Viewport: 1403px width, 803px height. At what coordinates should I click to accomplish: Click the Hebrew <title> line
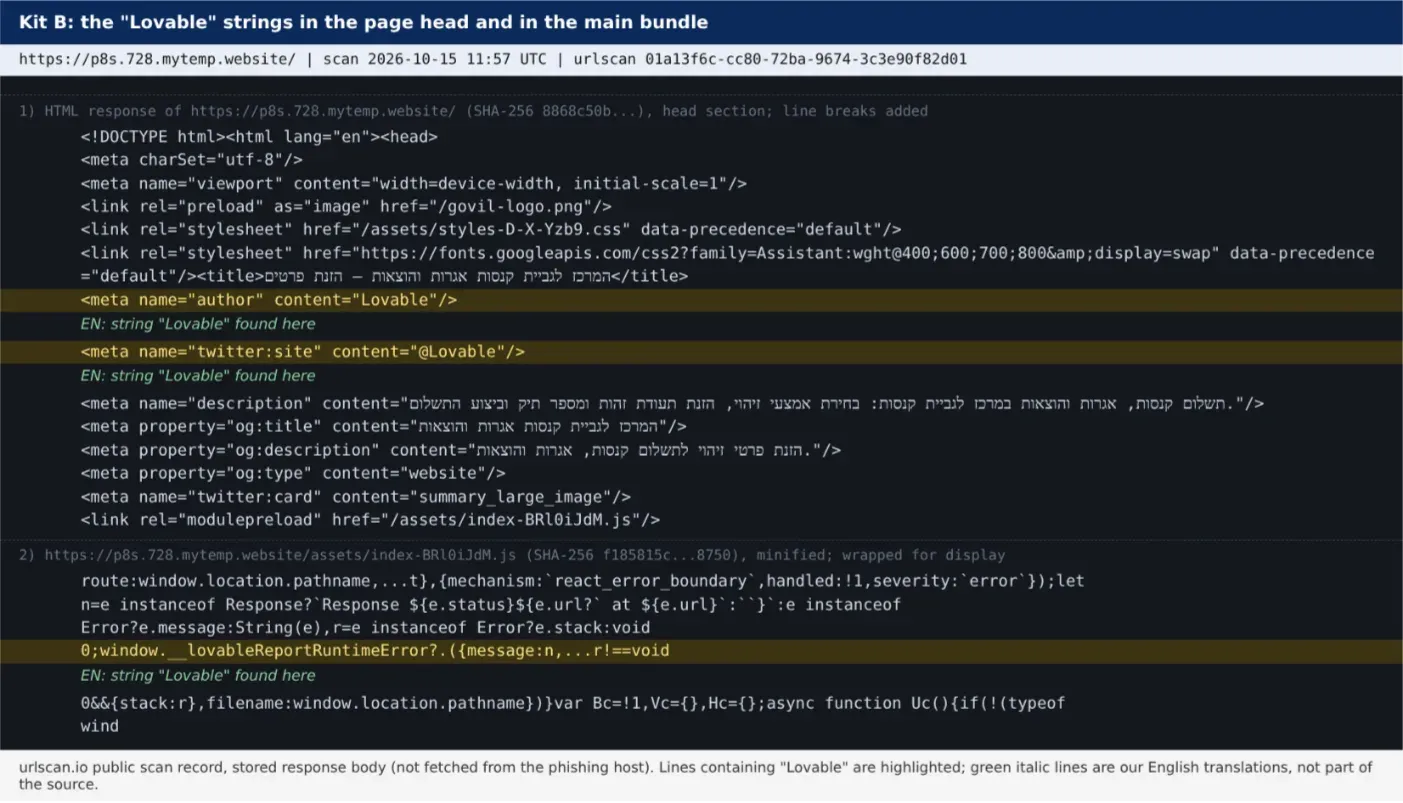pyautogui.click(x=384, y=276)
